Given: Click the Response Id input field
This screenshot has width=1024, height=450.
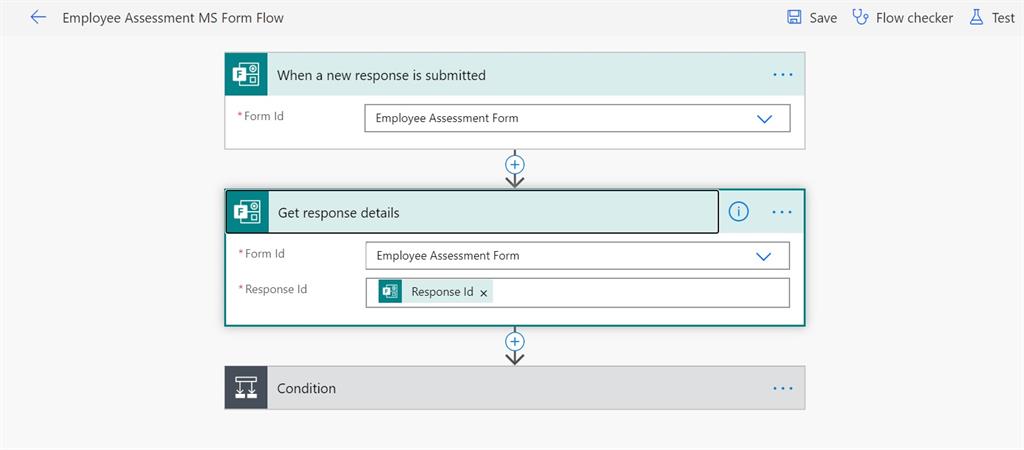Looking at the screenshot, I should 640,293.
